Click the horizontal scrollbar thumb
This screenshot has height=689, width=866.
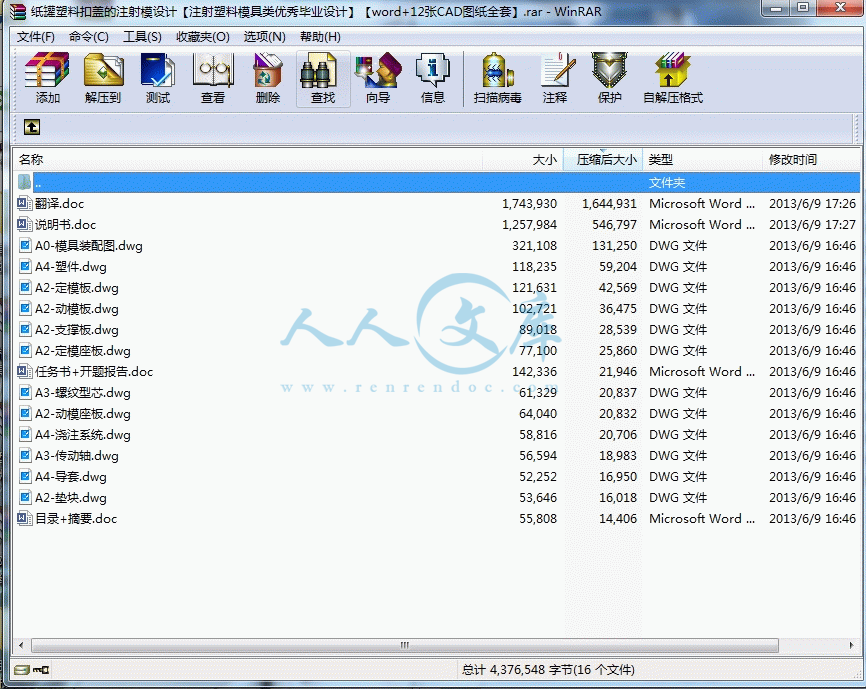[x=405, y=645]
